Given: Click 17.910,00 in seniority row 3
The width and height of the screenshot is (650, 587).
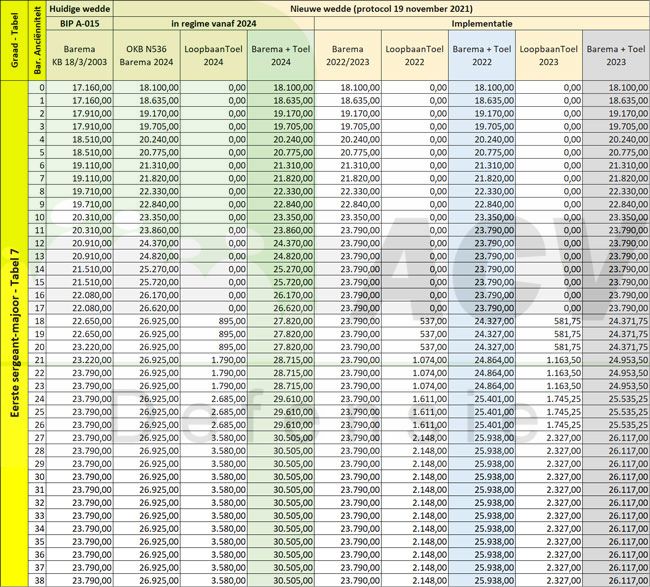Looking at the screenshot, I should coord(80,126).
